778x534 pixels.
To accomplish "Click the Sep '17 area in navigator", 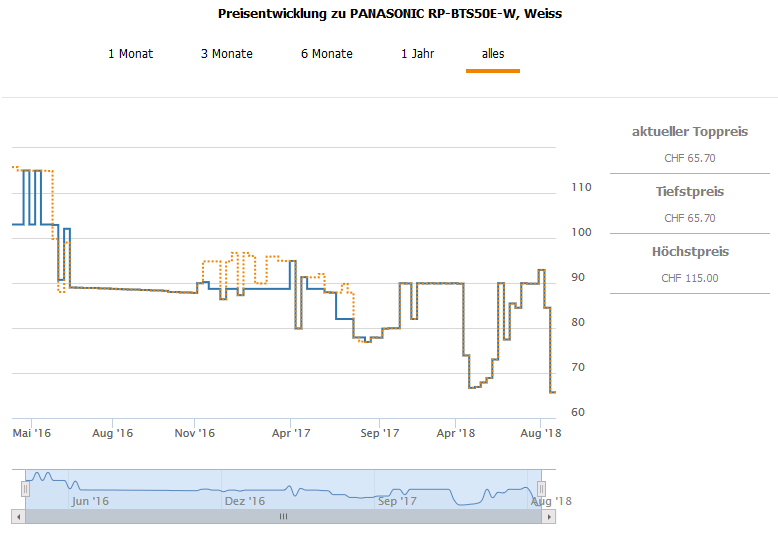I will (x=396, y=501).
